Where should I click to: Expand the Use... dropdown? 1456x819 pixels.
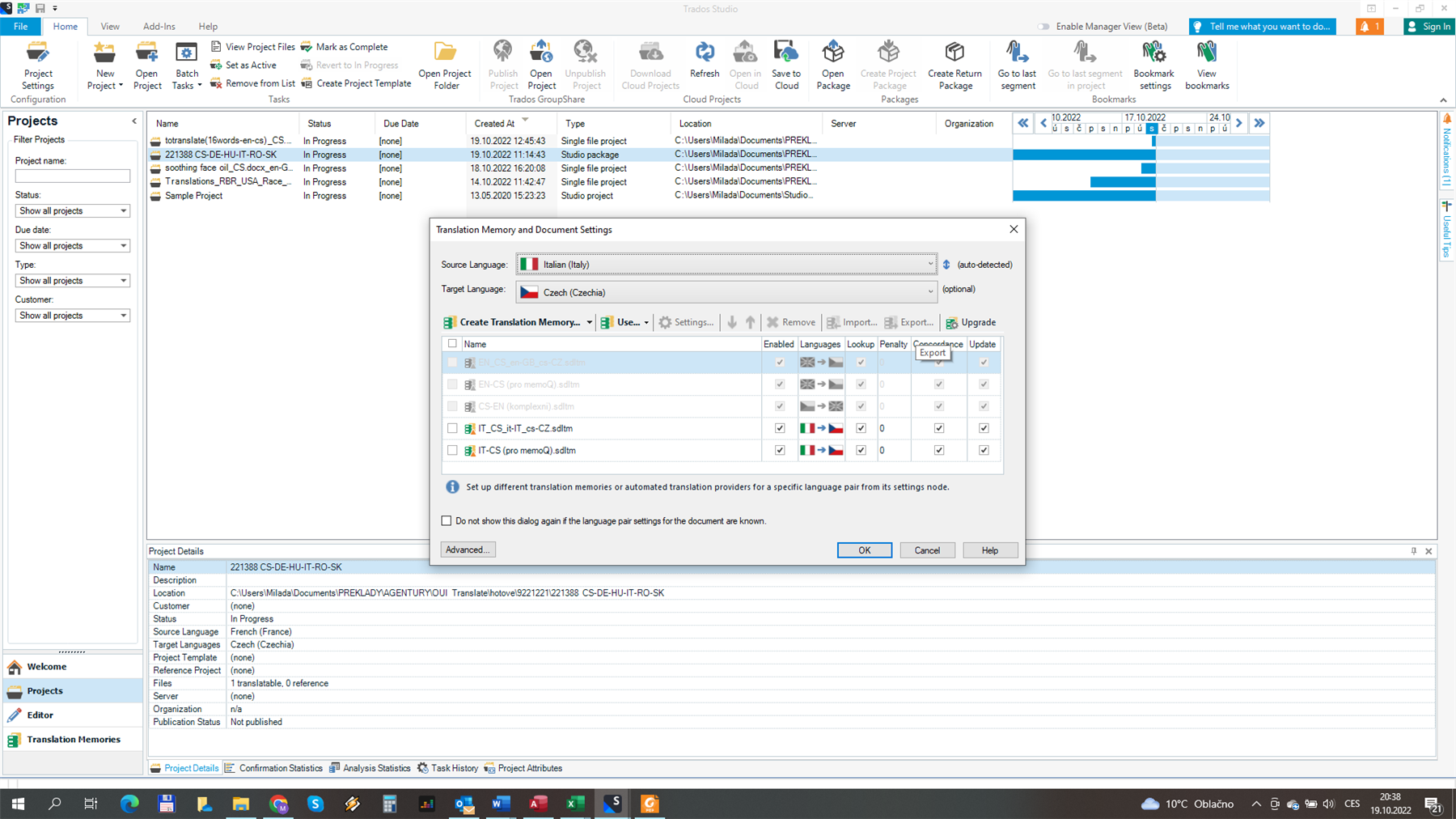point(625,322)
